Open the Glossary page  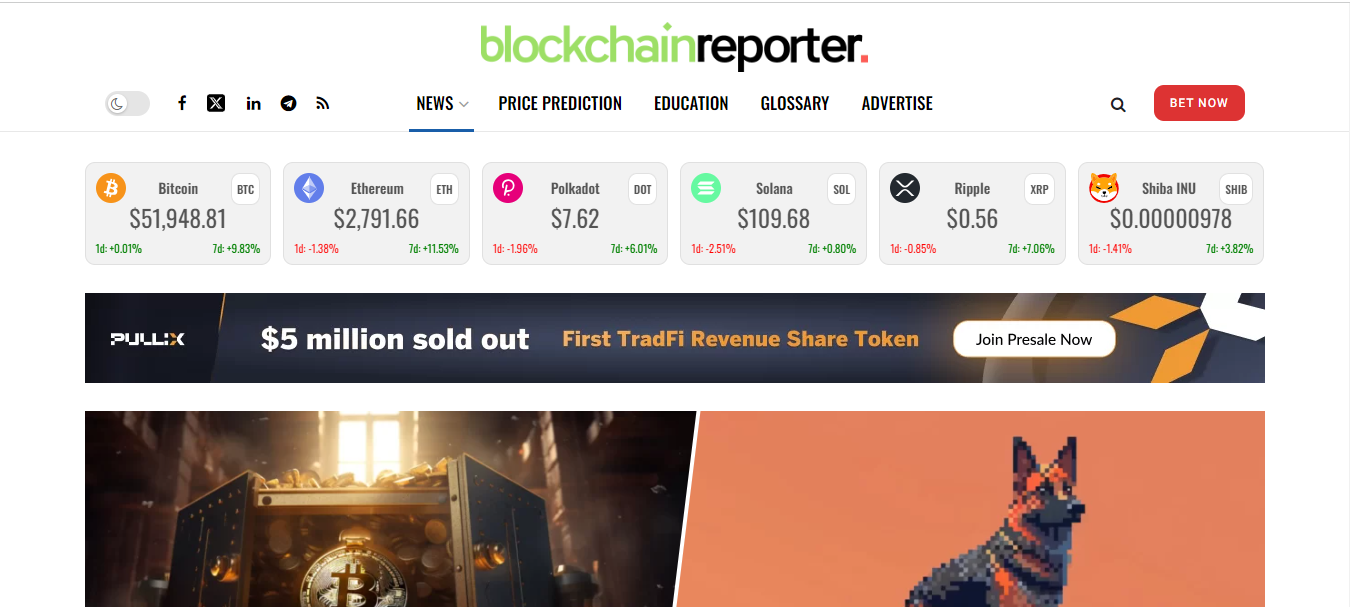point(795,103)
